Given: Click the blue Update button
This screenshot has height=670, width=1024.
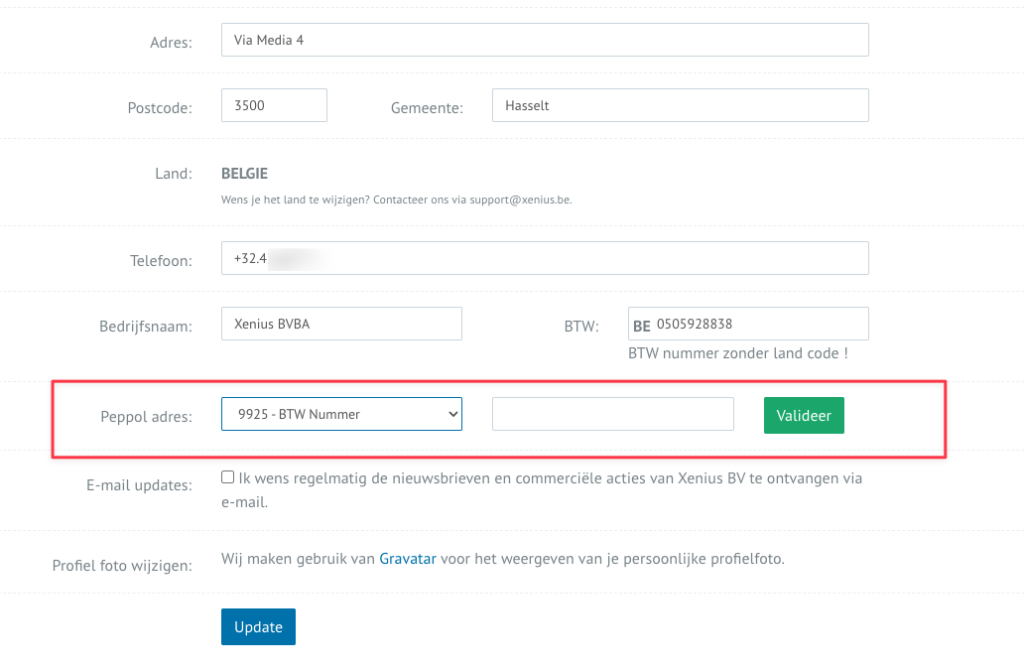Looking at the screenshot, I should [x=258, y=627].
